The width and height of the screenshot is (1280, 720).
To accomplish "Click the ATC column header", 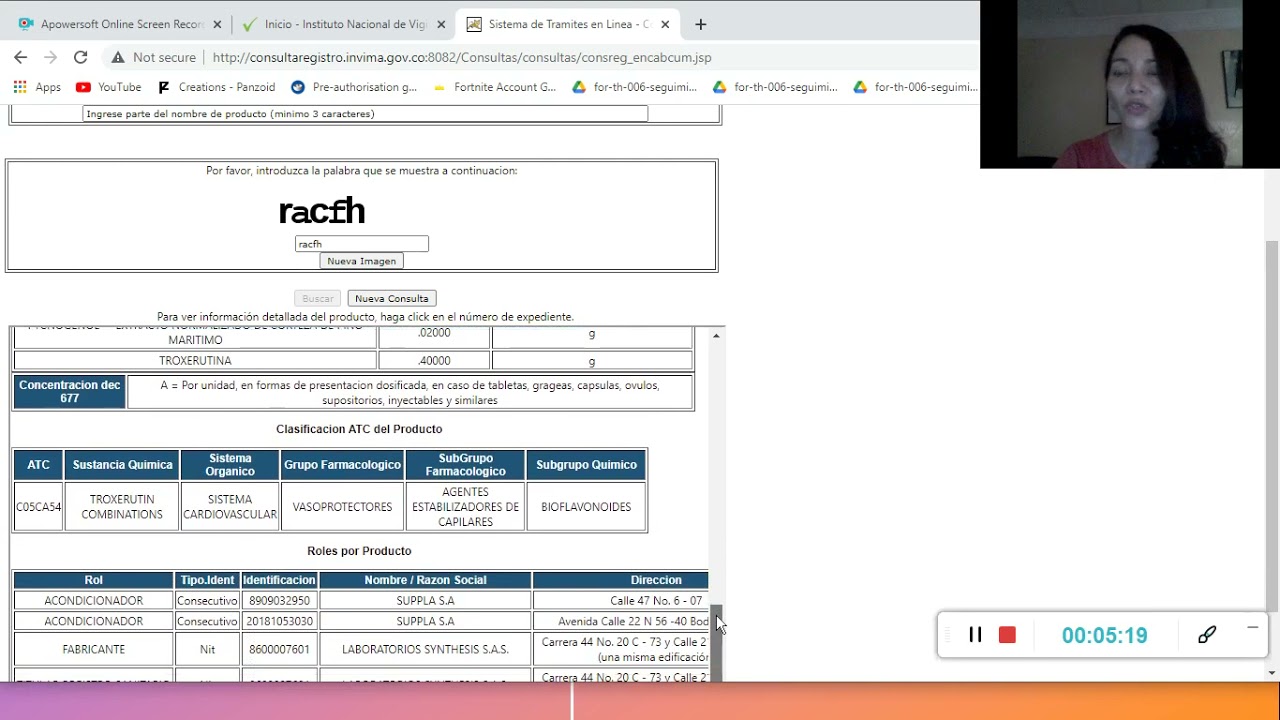I will (x=38, y=465).
